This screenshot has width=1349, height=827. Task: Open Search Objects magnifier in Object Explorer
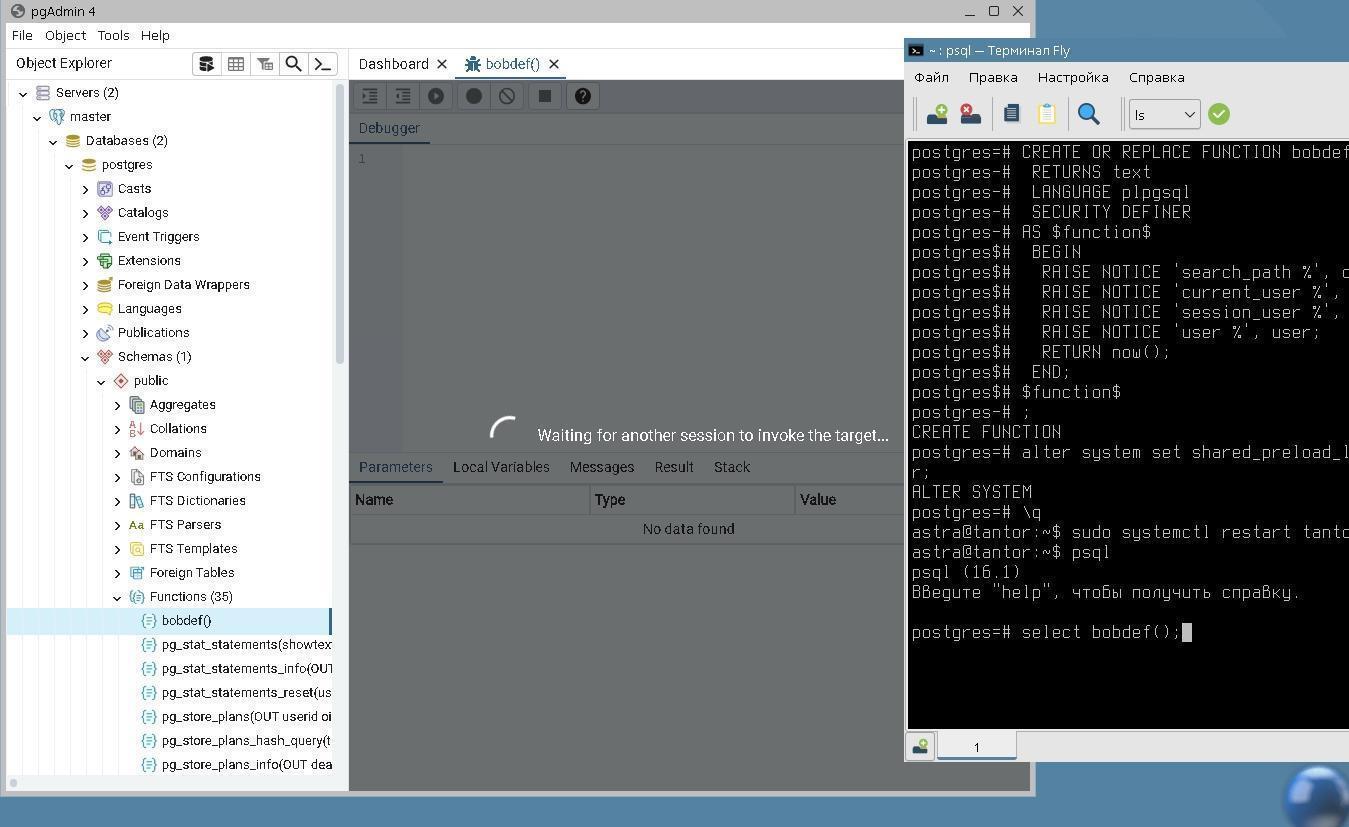293,64
